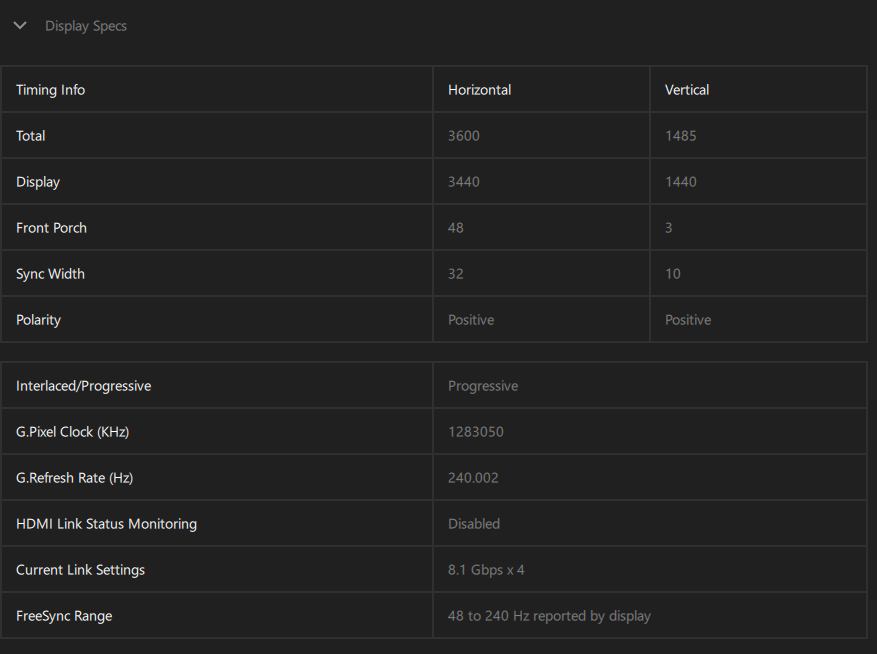This screenshot has height=654, width=877.
Task: Click the horizontal Display value 3440
Action: click(x=464, y=182)
